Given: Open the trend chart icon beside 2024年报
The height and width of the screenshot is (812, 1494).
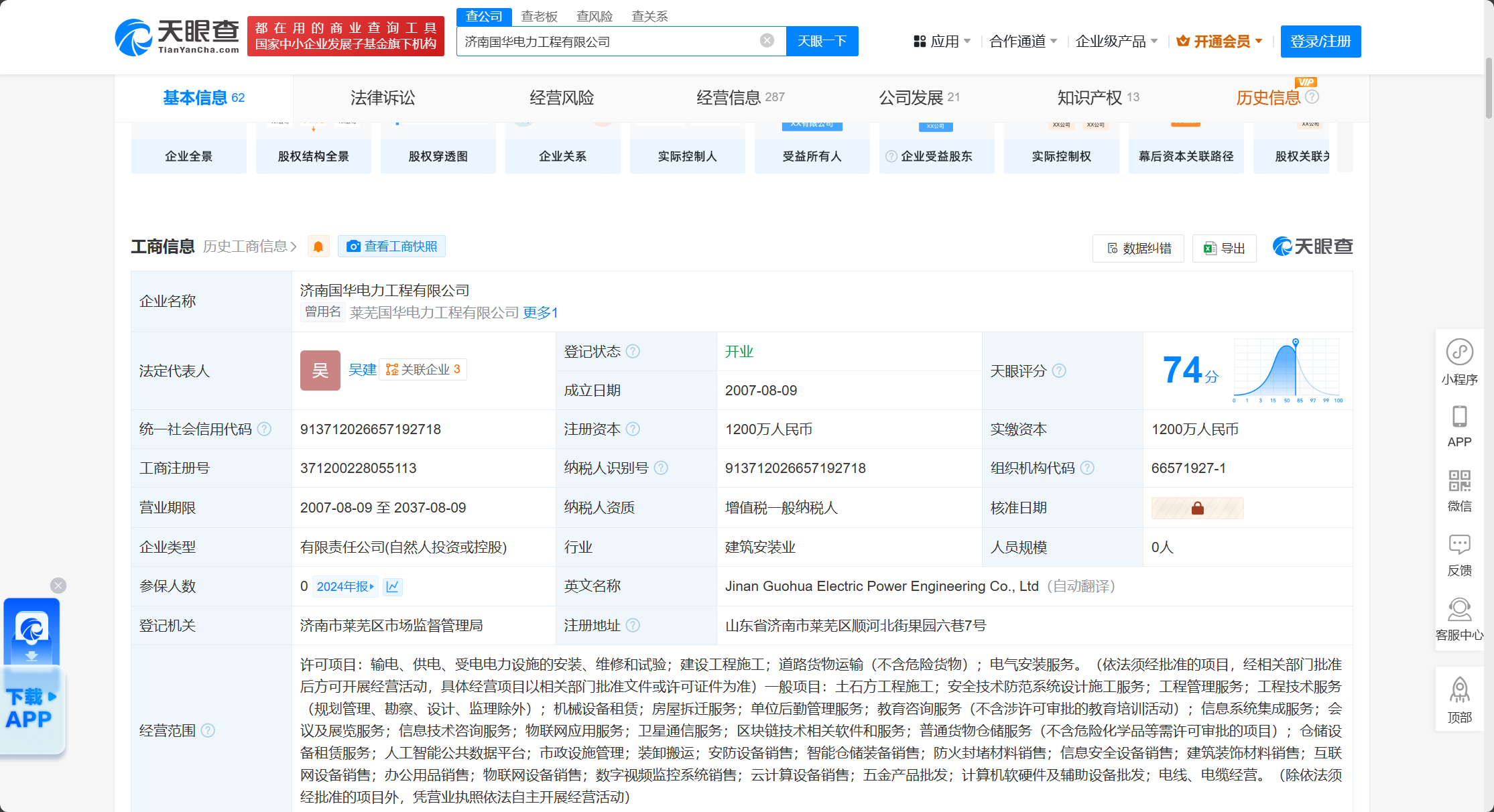Looking at the screenshot, I should (393, 587).
